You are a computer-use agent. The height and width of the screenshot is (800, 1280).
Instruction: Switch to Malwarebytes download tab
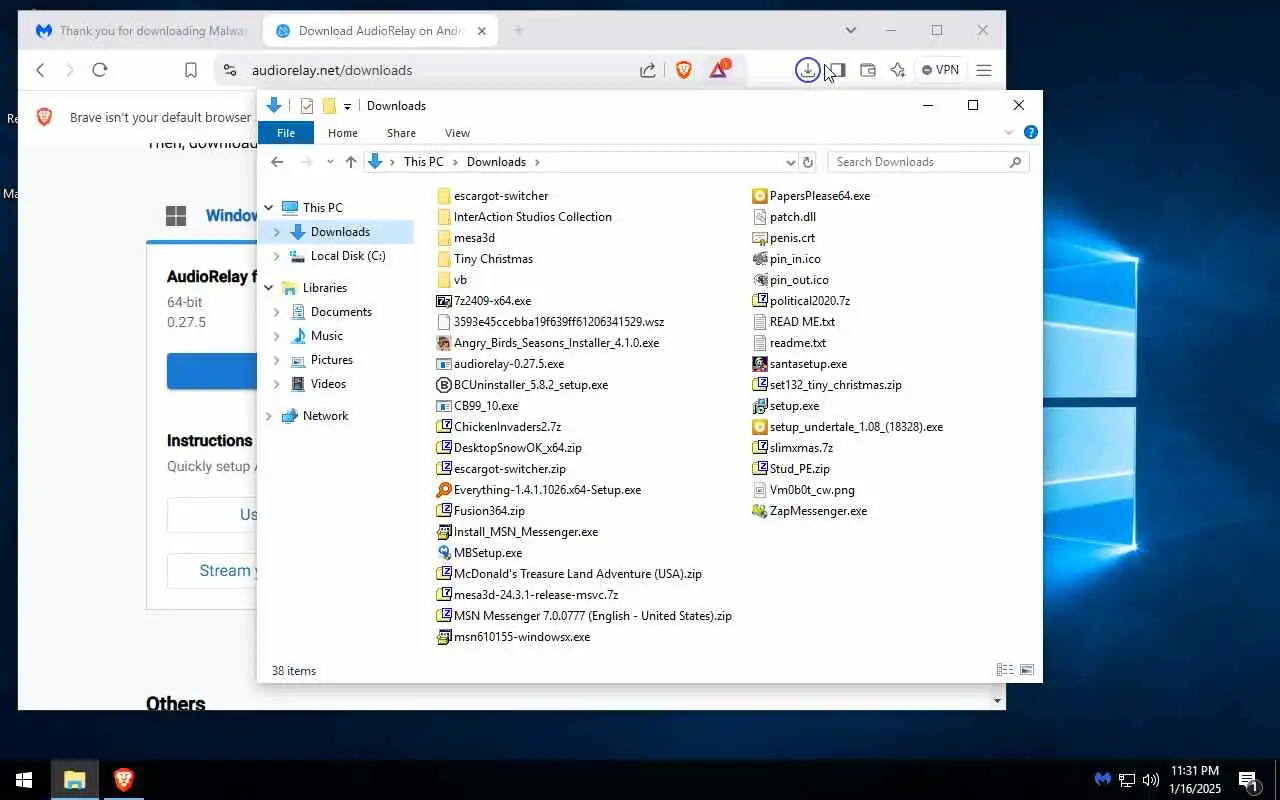tap(140, 31)
